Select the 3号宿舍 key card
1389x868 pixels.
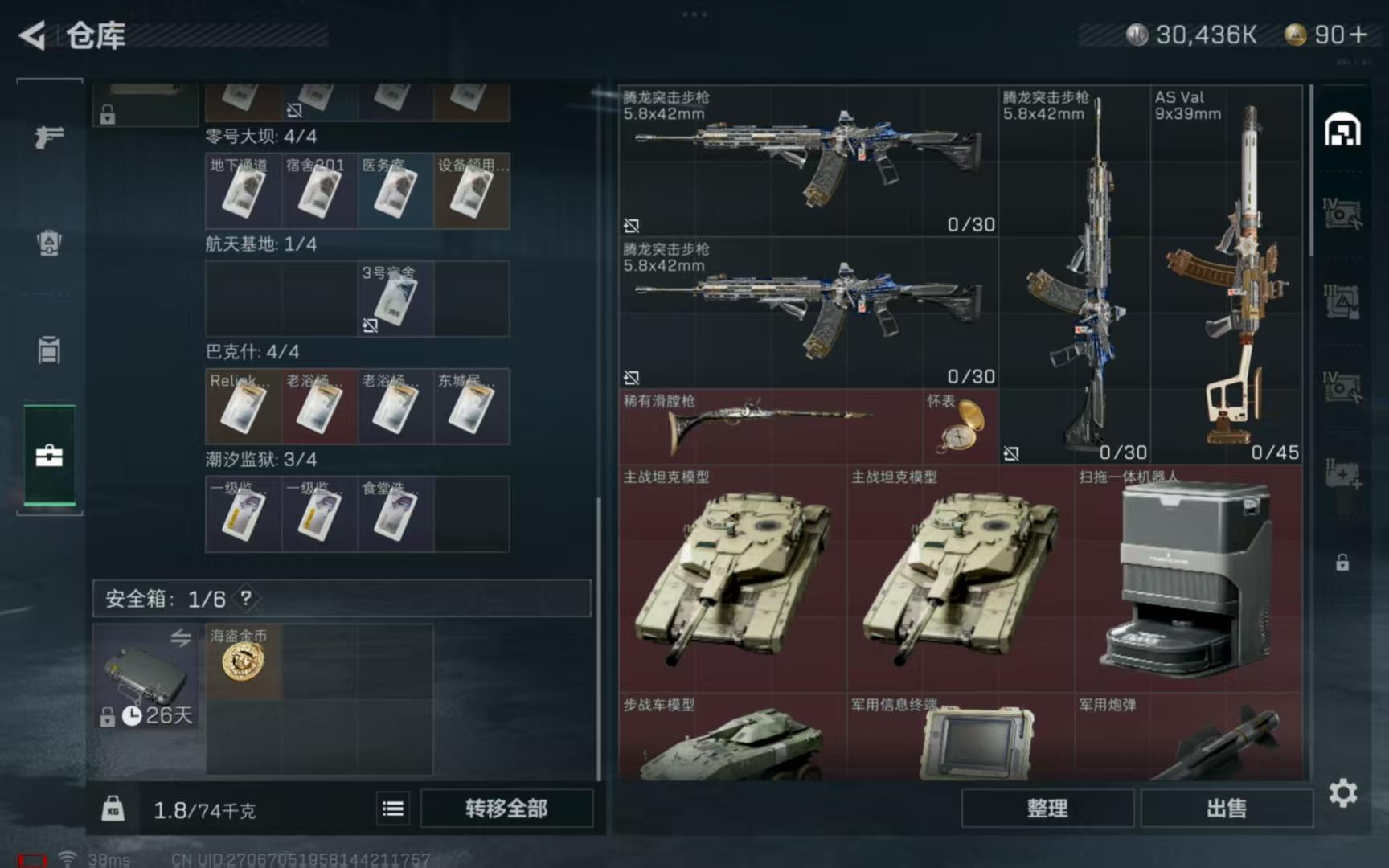[x=395, y=298]
